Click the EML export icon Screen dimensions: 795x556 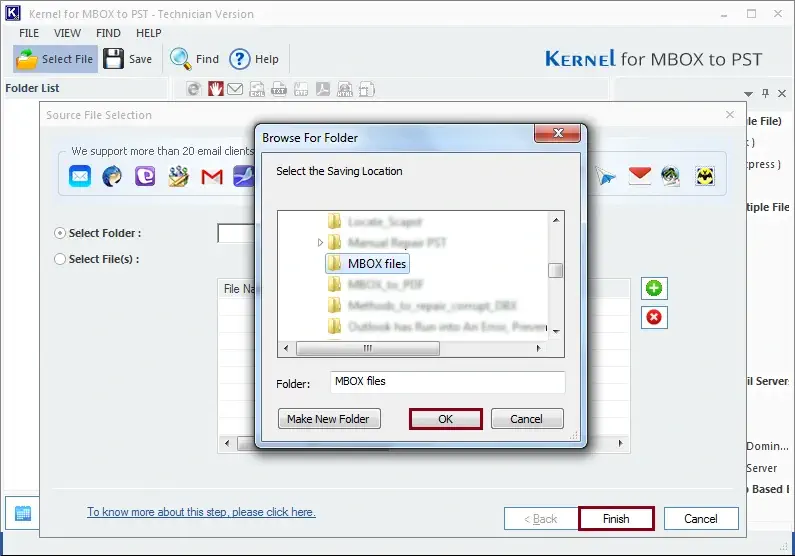click(257, 89)
